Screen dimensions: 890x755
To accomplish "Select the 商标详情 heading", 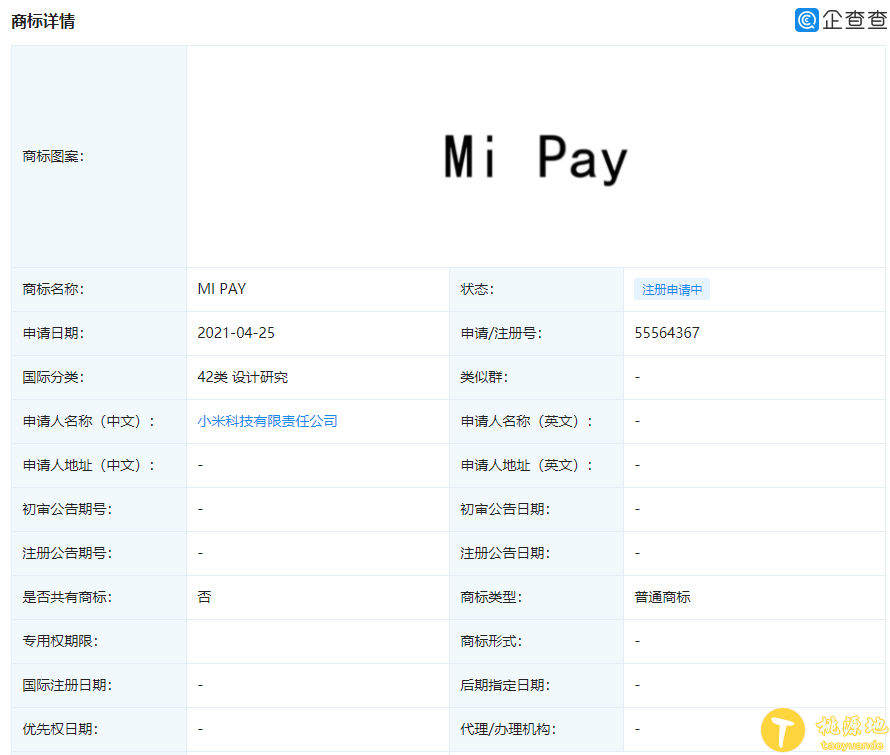I will coord(43,21).
